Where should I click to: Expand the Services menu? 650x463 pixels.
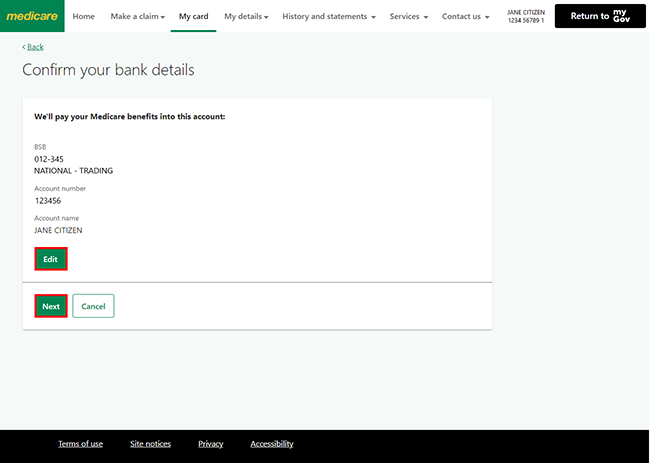click(x=409, y=16)
